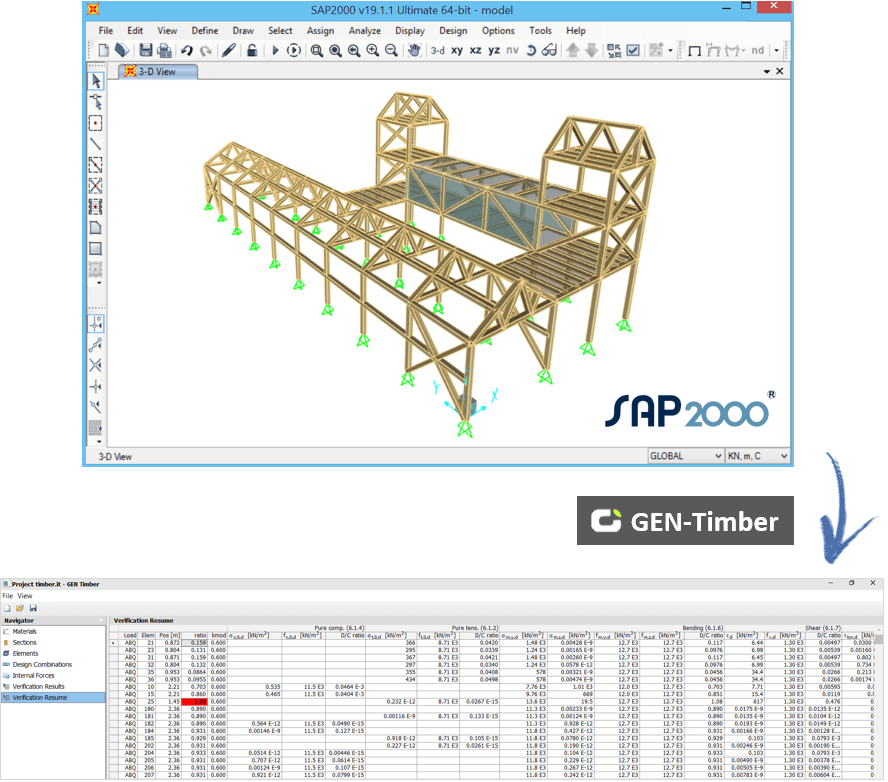Switch to the xy plane view
This screenshot has height=782, width=888.
pos(457,50)
